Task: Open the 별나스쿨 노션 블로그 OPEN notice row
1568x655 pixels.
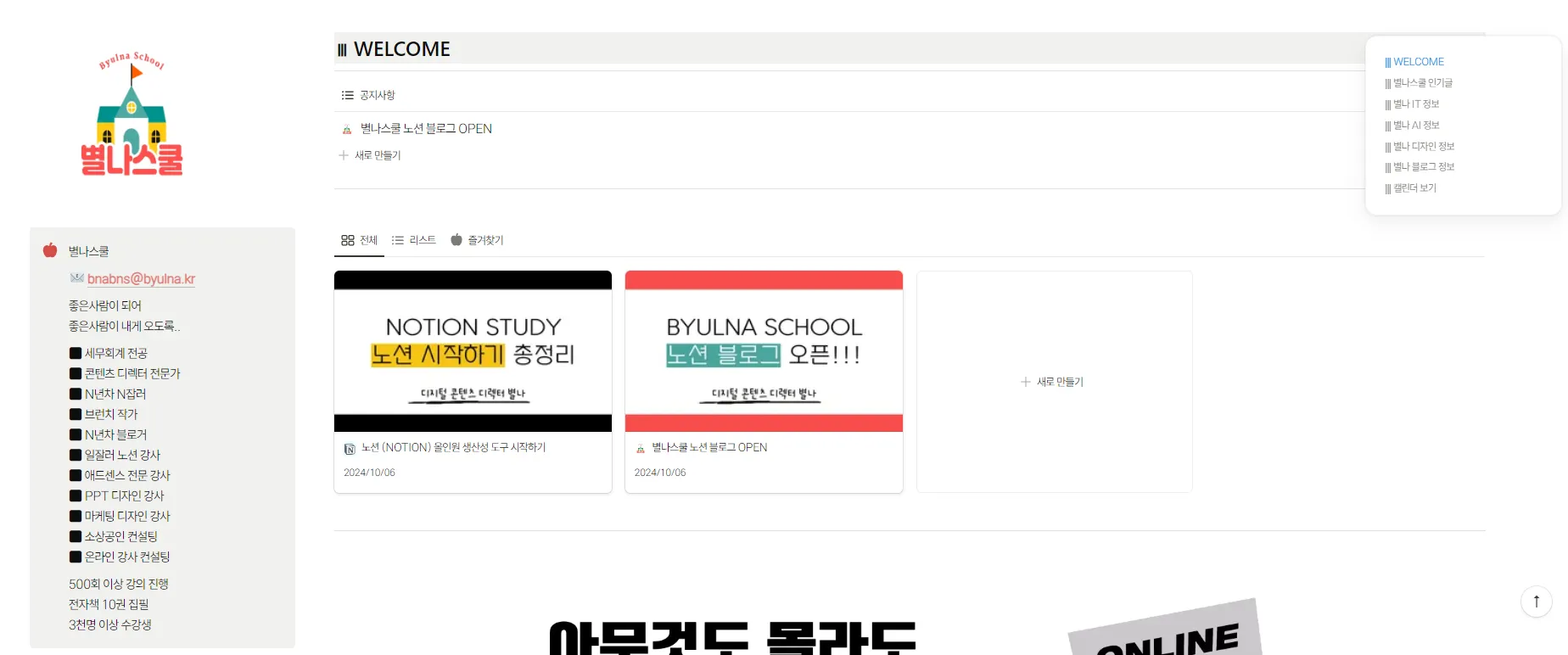Action: tap(426, 129)
